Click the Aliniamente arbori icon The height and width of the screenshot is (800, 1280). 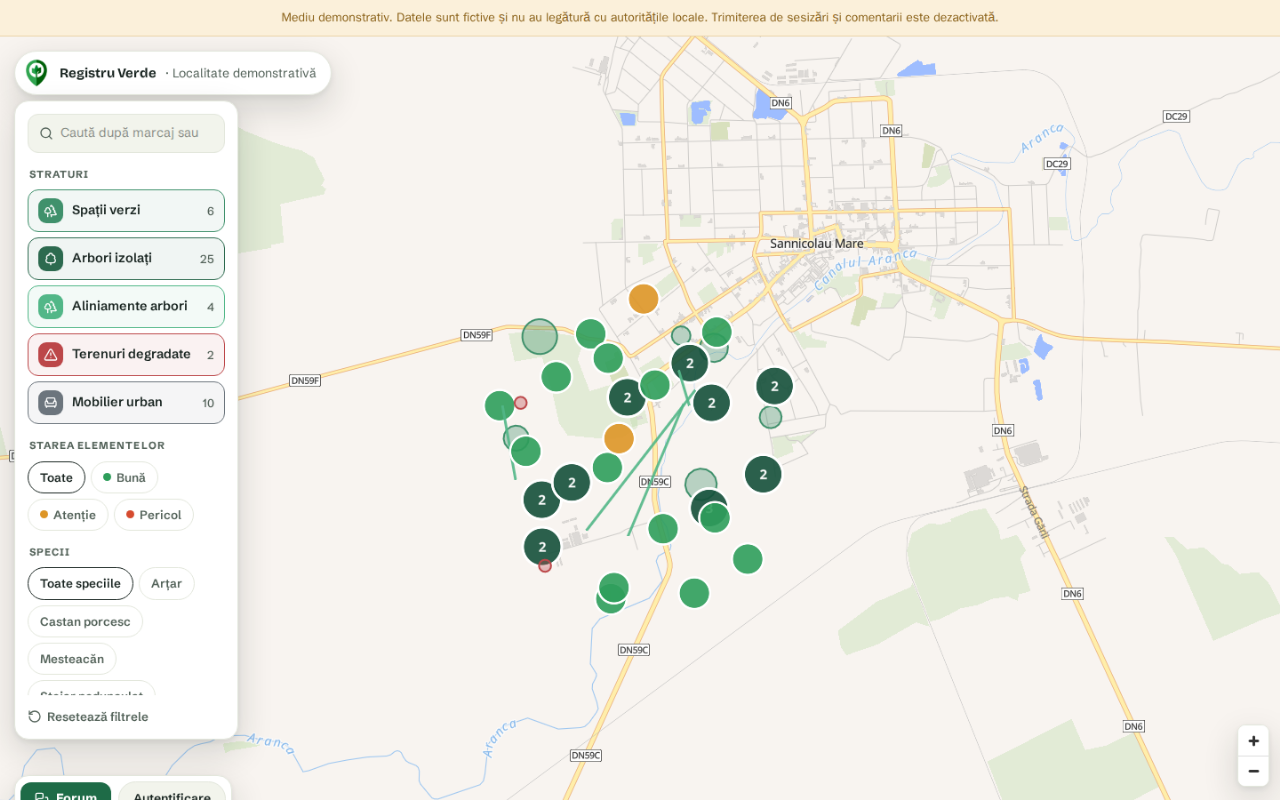[51, 307]
